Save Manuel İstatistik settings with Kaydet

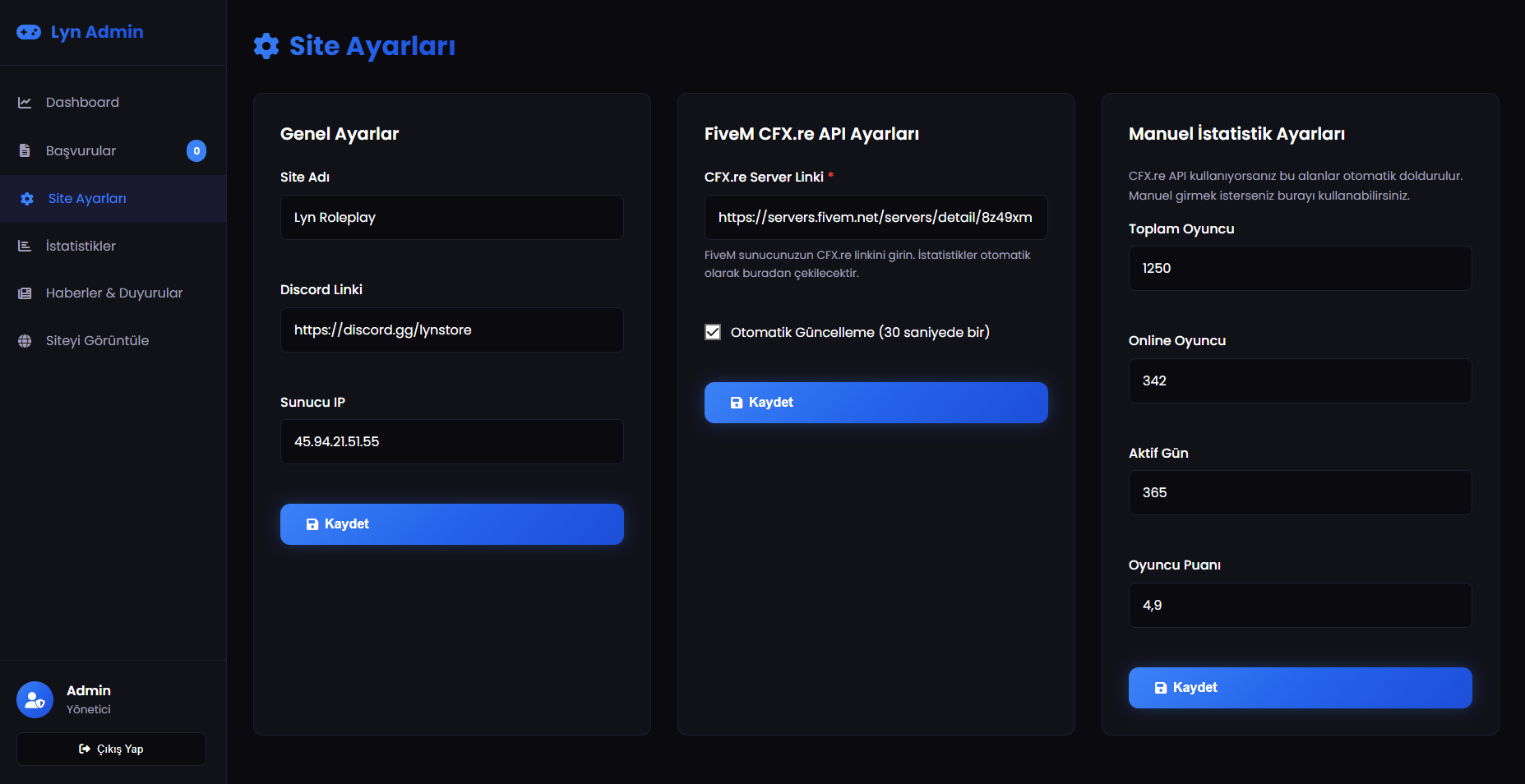(1300, 688)
